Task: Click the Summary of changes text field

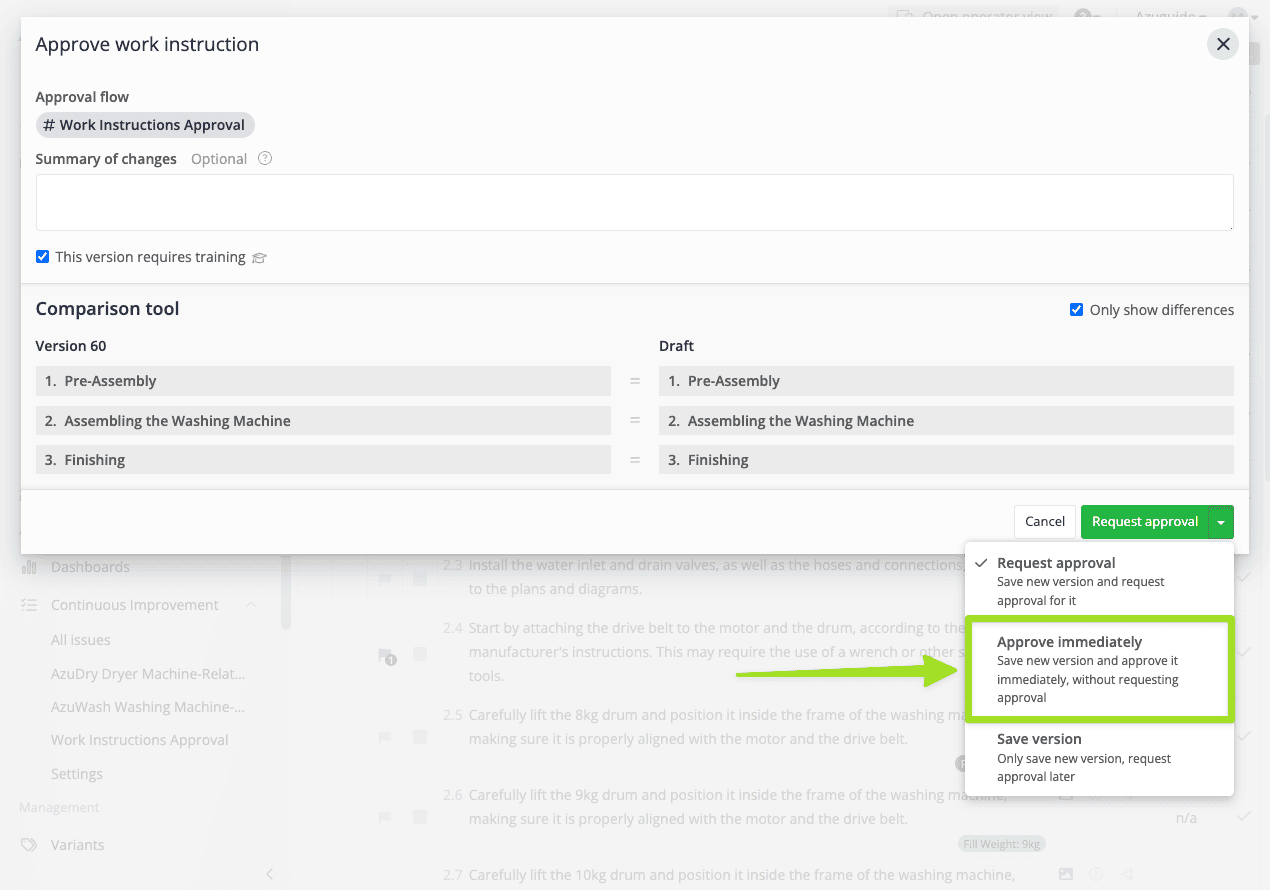Action: [x=634, y=203]
